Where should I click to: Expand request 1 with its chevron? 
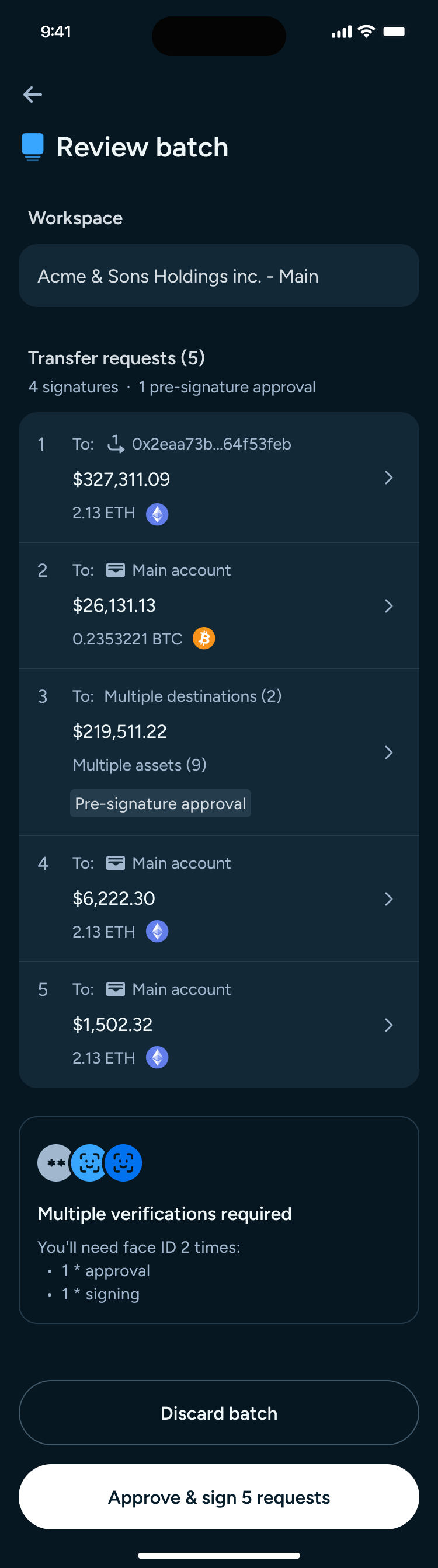tap(389, 478)
